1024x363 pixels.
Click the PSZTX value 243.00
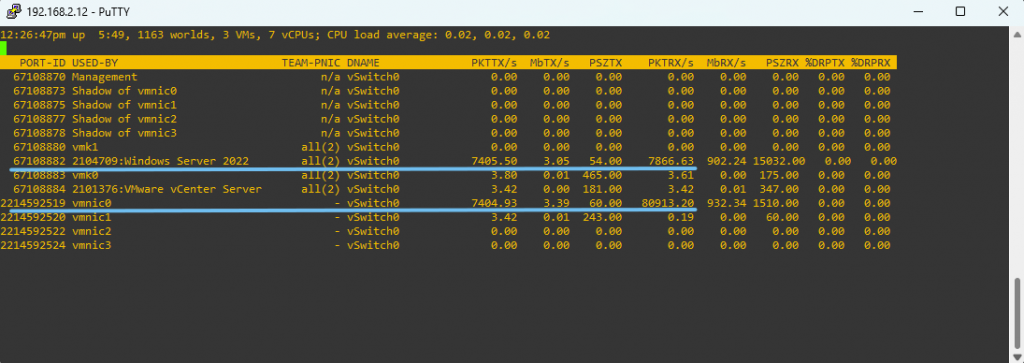coord(603,217)
